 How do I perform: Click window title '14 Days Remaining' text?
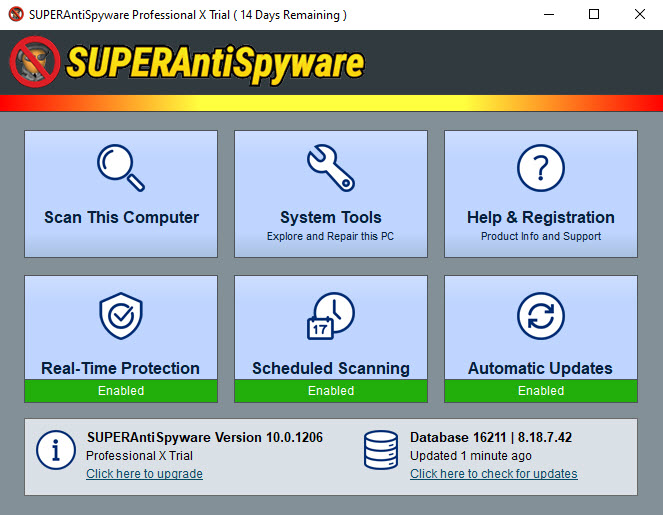[x=290, y=15]
